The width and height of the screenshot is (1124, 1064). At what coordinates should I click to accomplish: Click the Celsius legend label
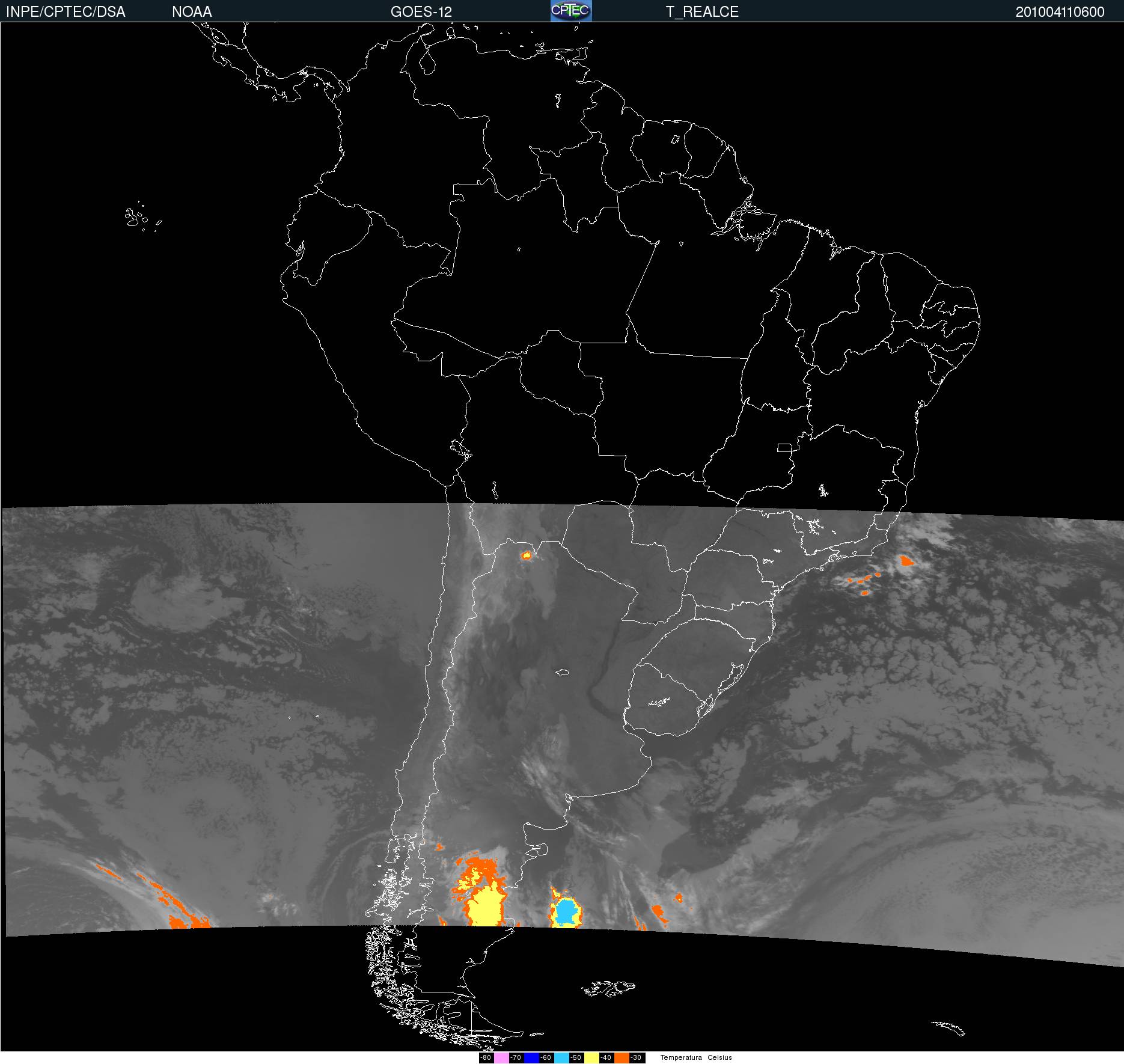719,1058
